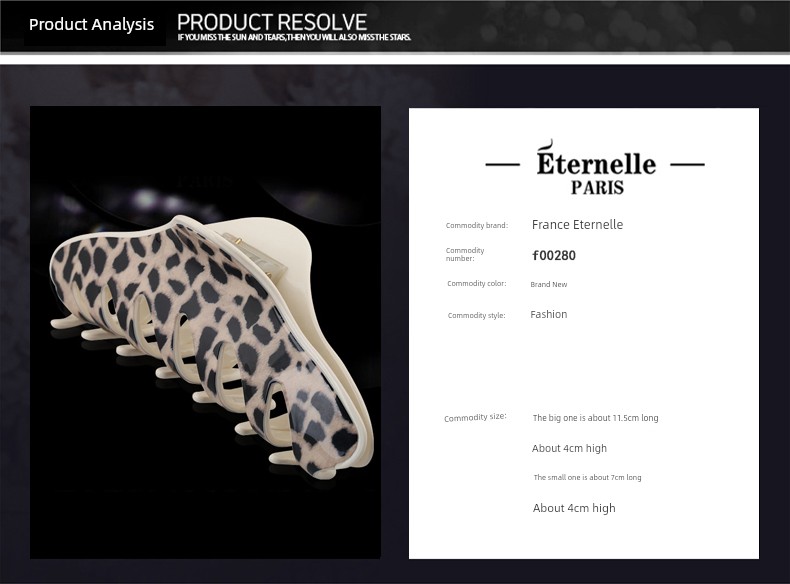
Task: Click the dash right of Eternelle logo
Action: 687,164
